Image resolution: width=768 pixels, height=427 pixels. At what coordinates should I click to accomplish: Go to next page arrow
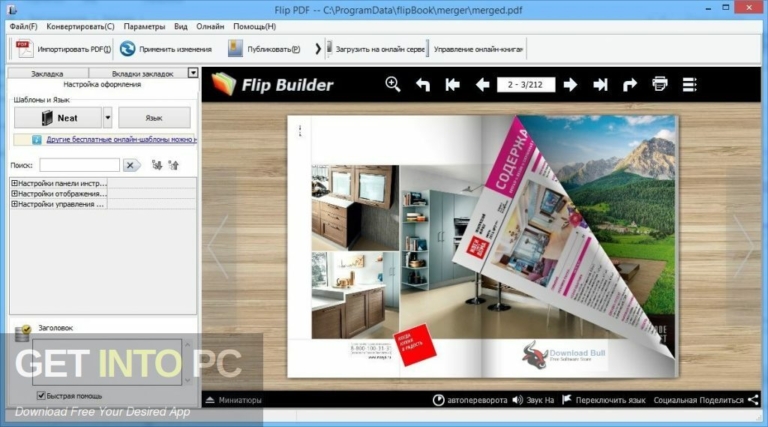570,85
